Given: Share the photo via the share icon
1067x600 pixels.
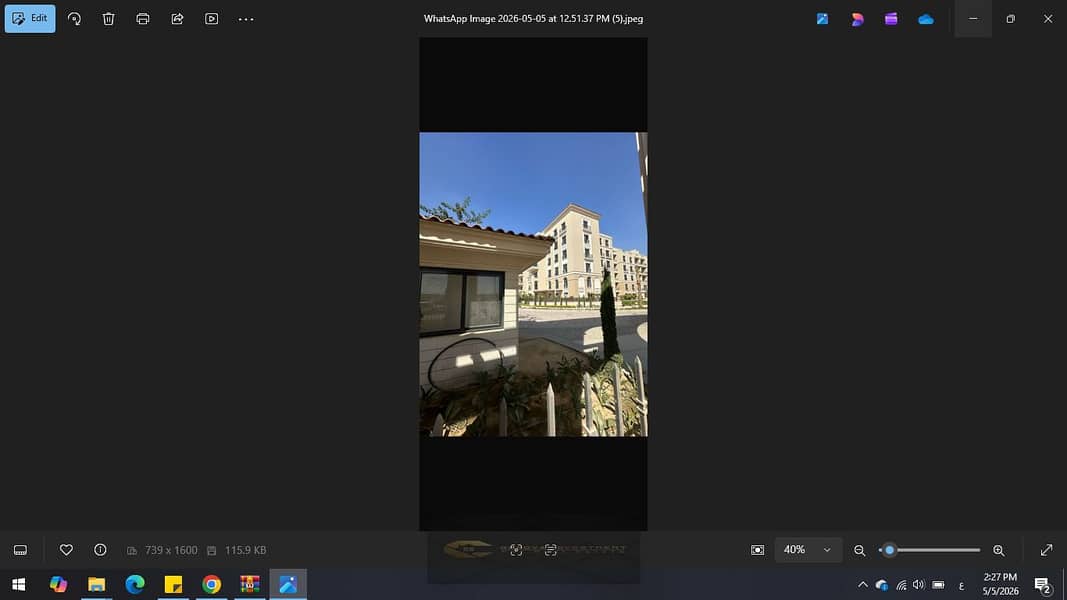Looking at the screenshot, I should [x=177, y=19].
